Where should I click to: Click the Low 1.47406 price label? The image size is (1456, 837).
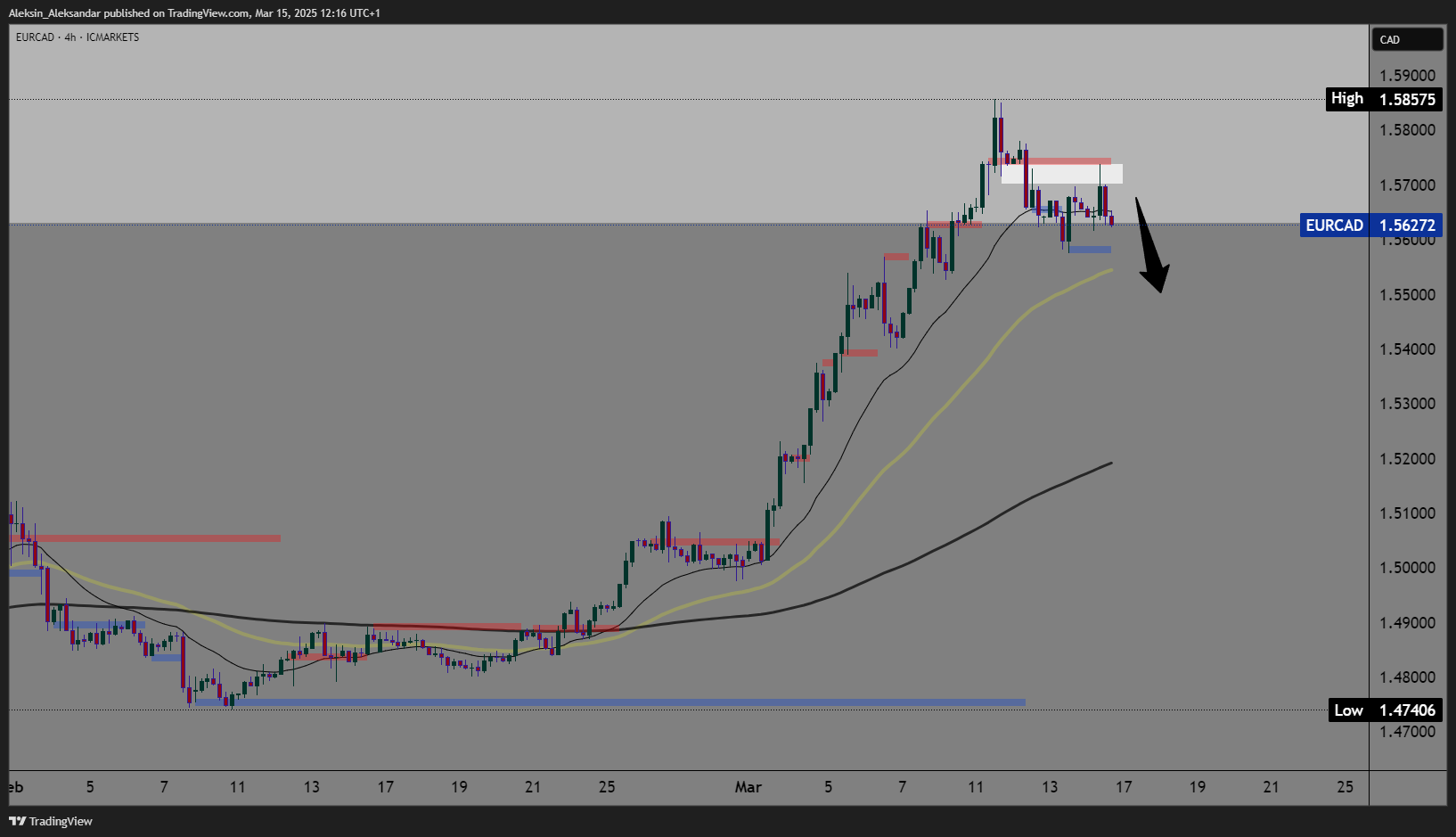point(1385,710)
